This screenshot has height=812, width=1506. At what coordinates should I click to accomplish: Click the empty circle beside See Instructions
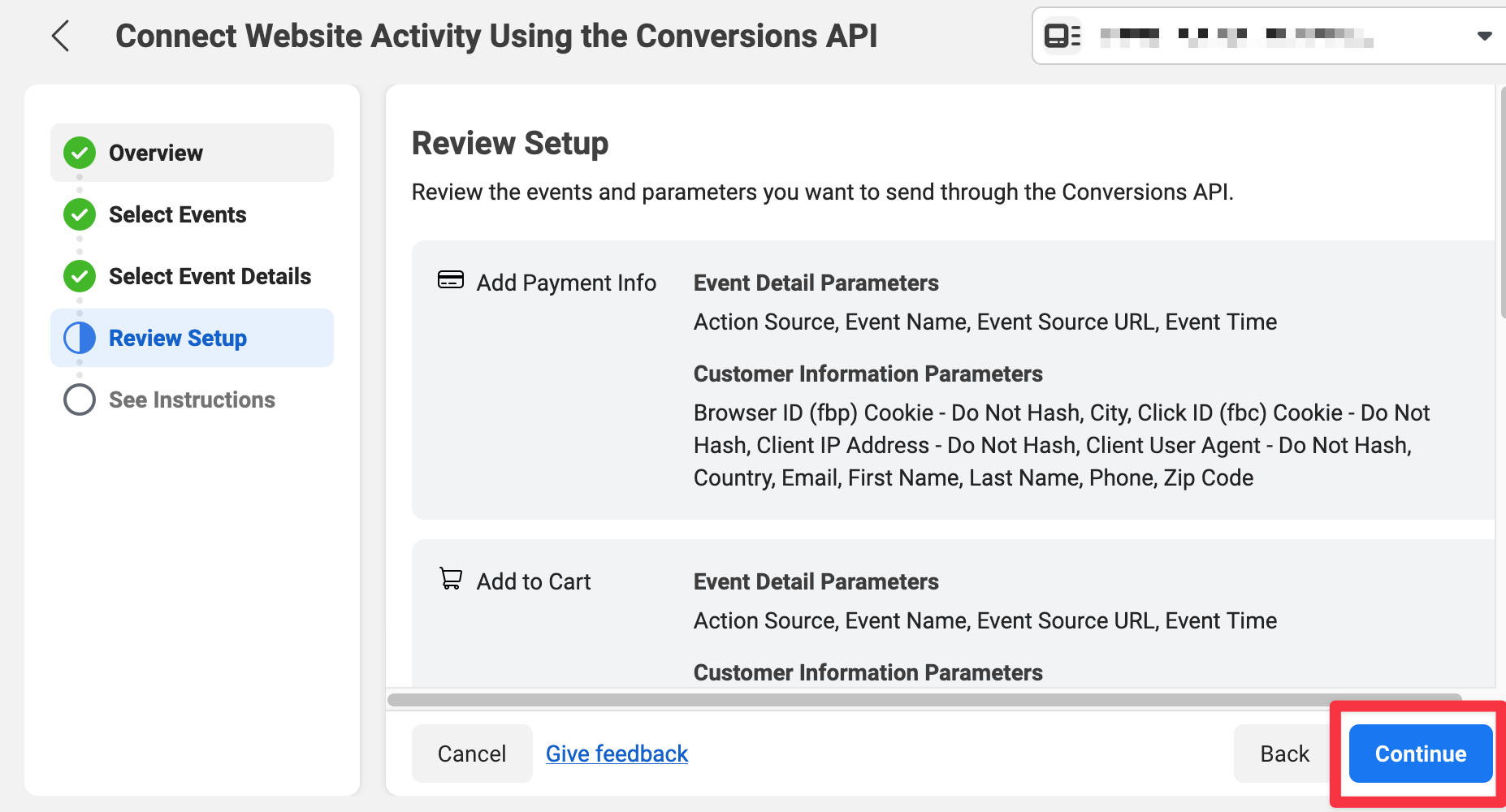(x=80, y=400)
